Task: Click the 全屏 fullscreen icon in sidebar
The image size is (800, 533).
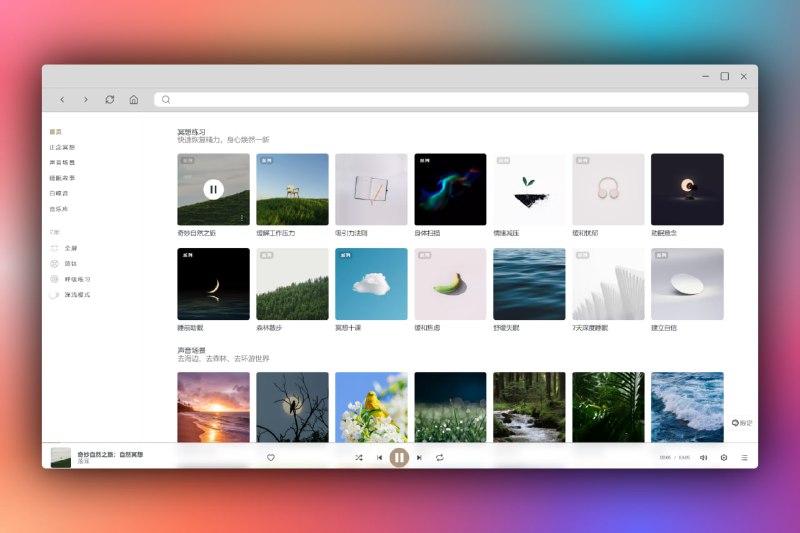Action: click(x=55, y=248)
